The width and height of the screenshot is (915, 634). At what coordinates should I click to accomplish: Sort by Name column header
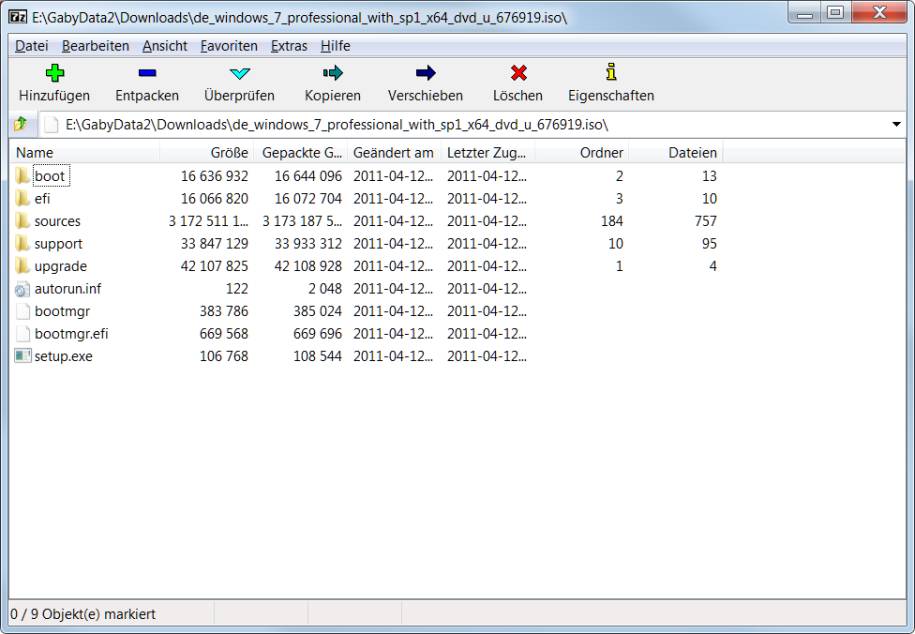pyautogui.click(x=84, y=152)
